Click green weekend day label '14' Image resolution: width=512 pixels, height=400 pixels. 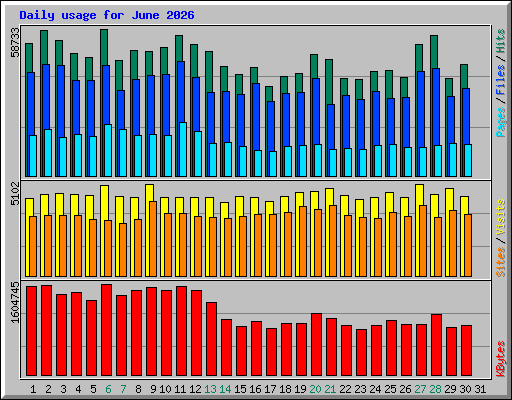pyautogui.click(x=225, y=389)
